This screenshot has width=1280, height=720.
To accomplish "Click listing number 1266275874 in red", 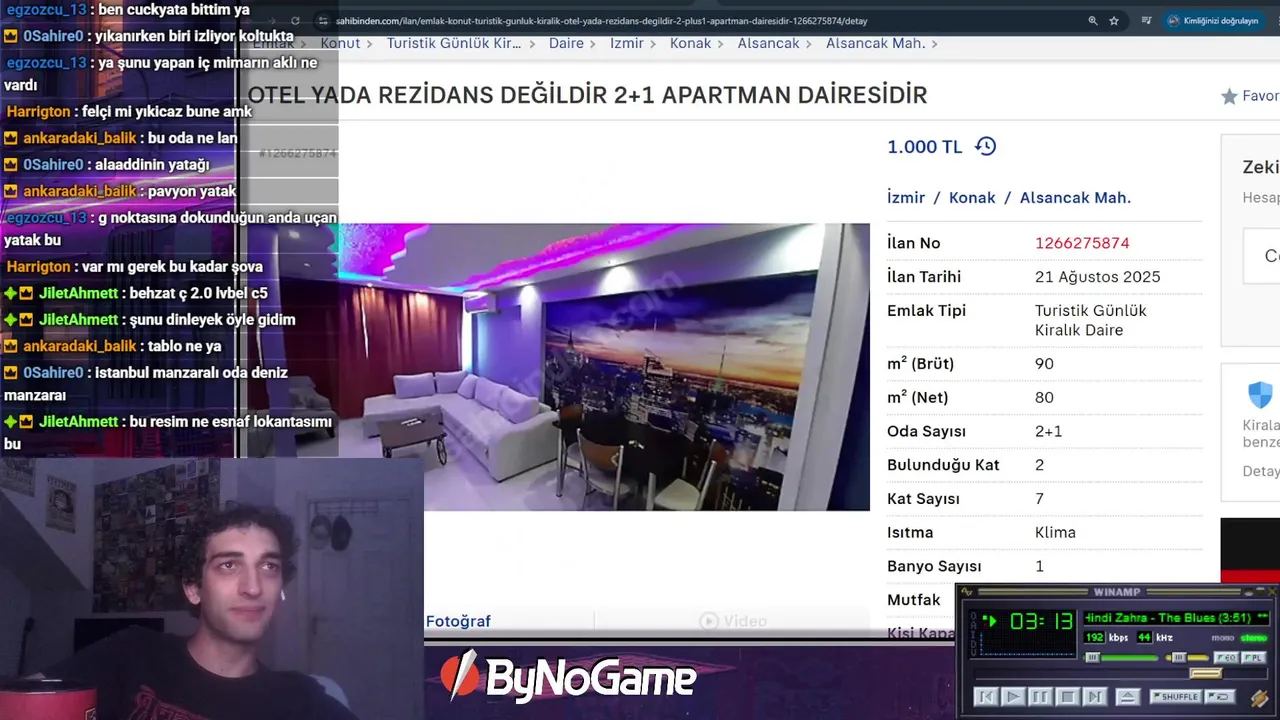I will (x=1082, y=243).
